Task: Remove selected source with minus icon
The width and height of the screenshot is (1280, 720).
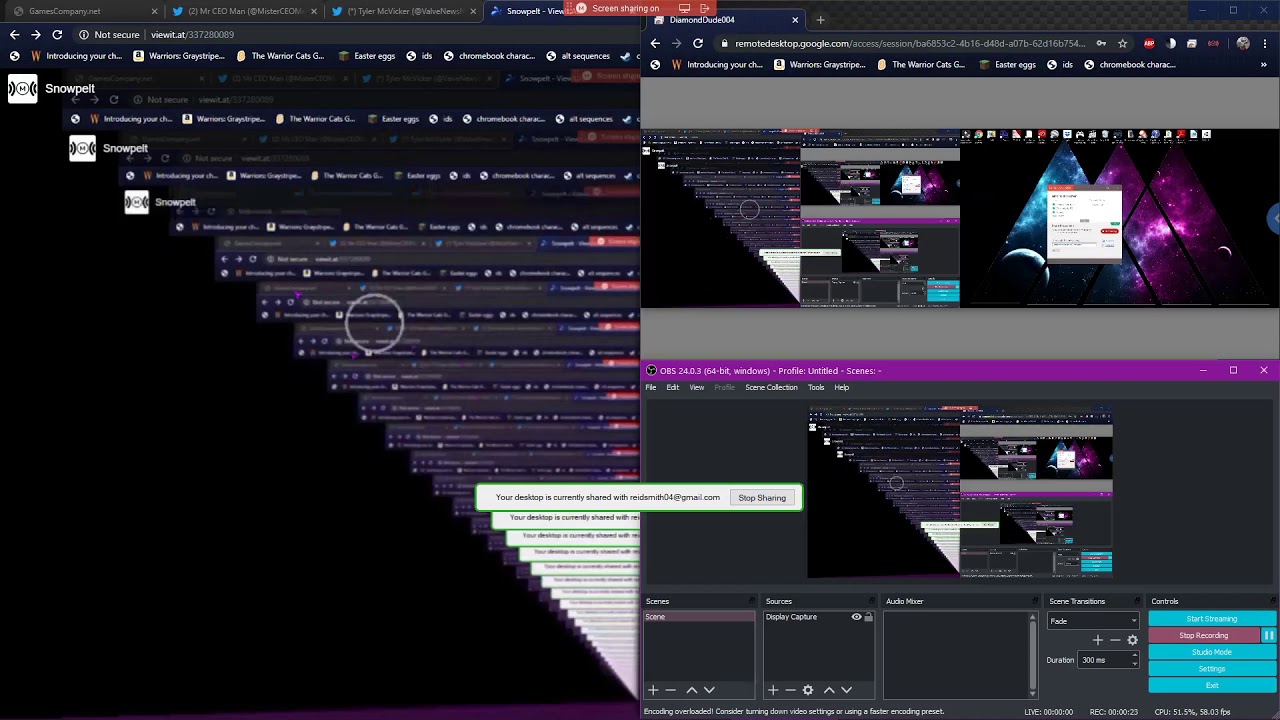Action: [x=790, y=690]
